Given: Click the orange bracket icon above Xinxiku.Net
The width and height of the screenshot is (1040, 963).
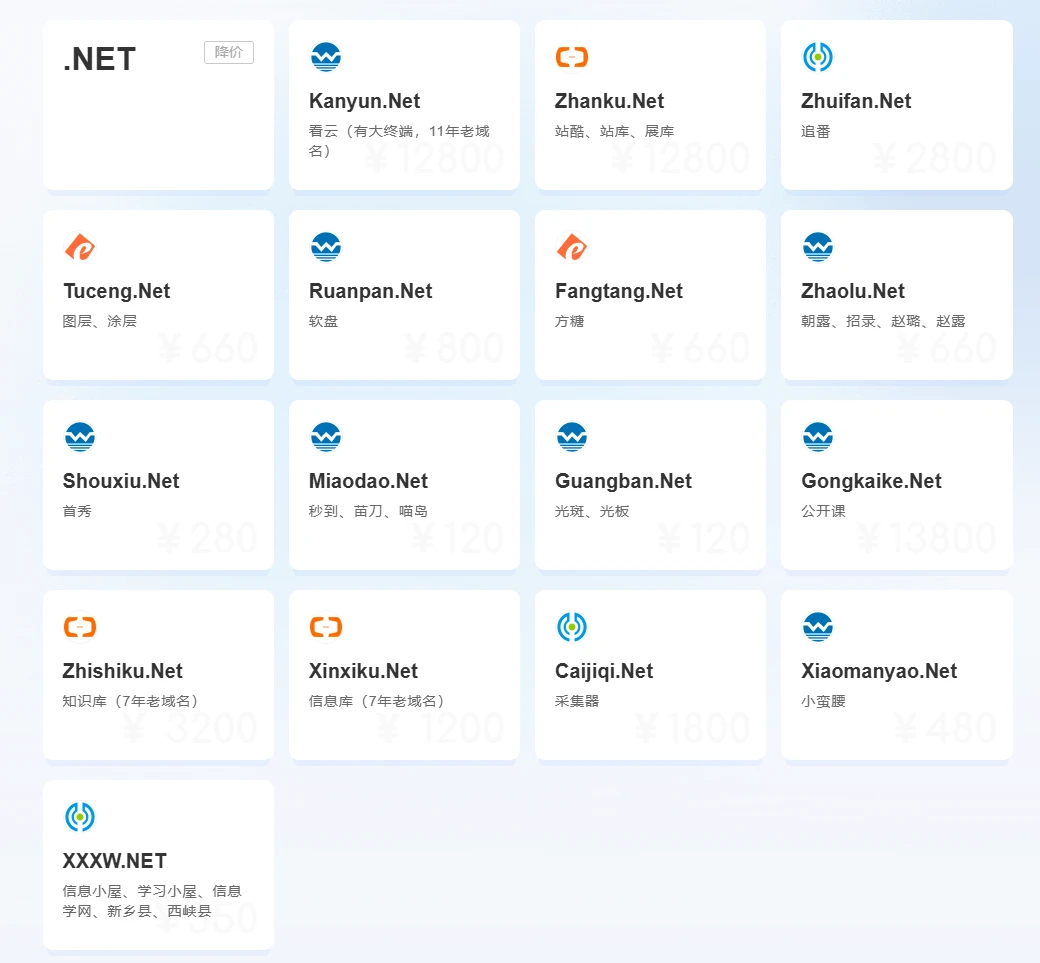Looking at the screenshot, I should (x=325, y=627).
